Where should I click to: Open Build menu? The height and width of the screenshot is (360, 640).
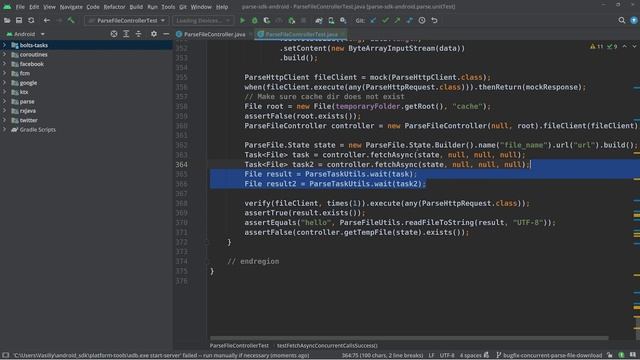coord(136,7)
